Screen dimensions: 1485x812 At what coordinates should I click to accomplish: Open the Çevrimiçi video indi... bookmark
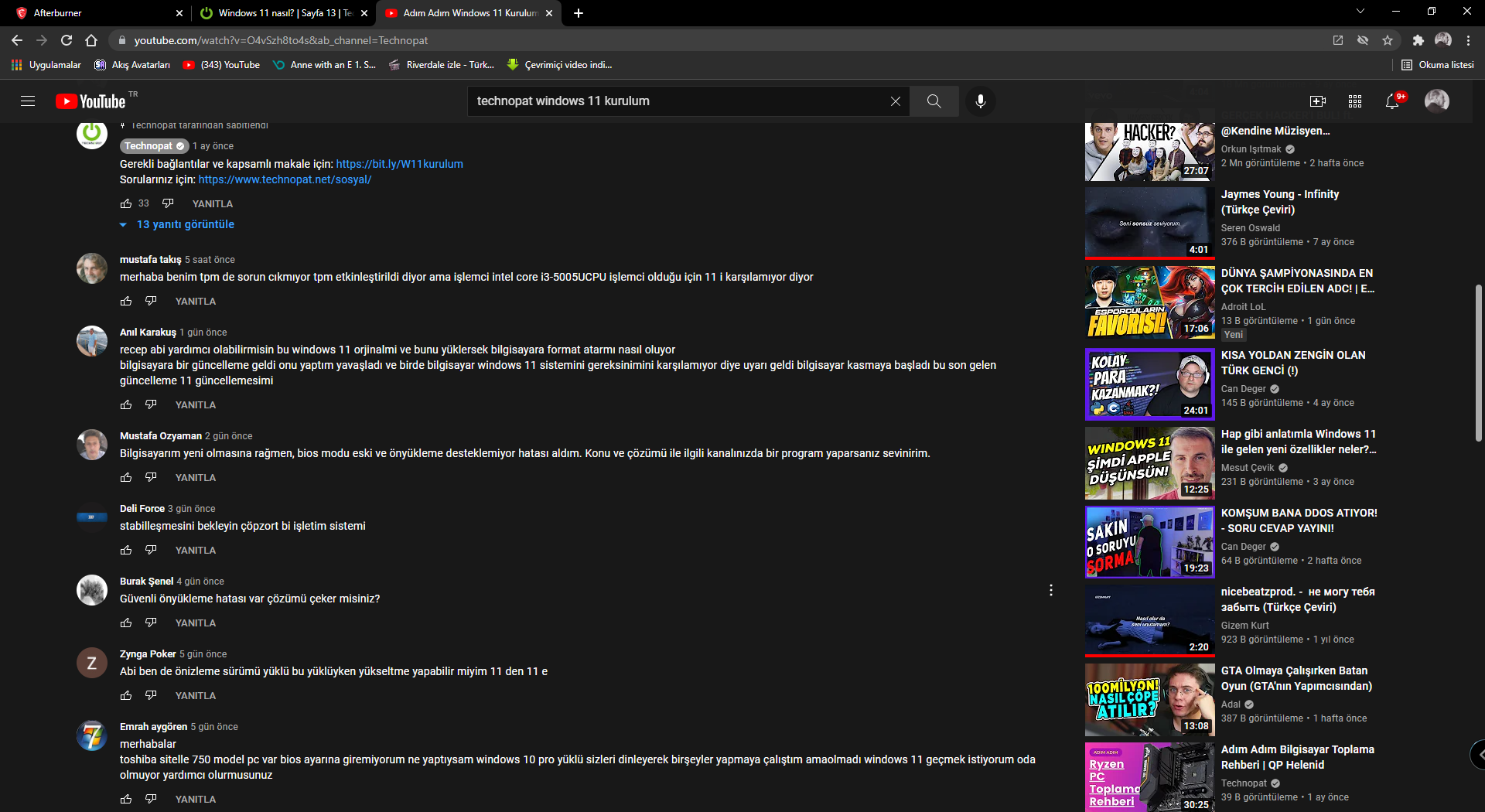click(559, 65)
